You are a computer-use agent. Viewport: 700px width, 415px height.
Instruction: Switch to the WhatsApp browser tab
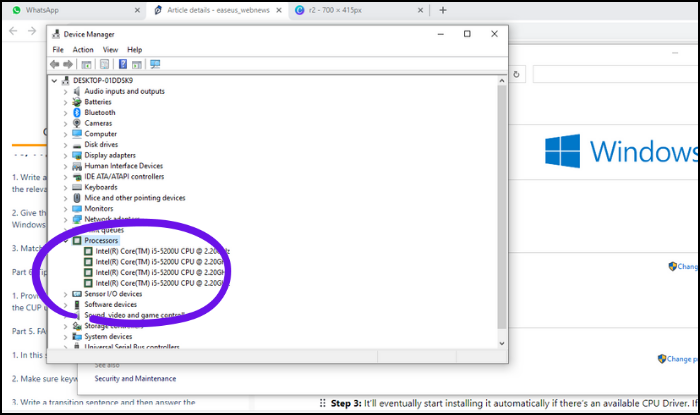click(x=75, y=10)
